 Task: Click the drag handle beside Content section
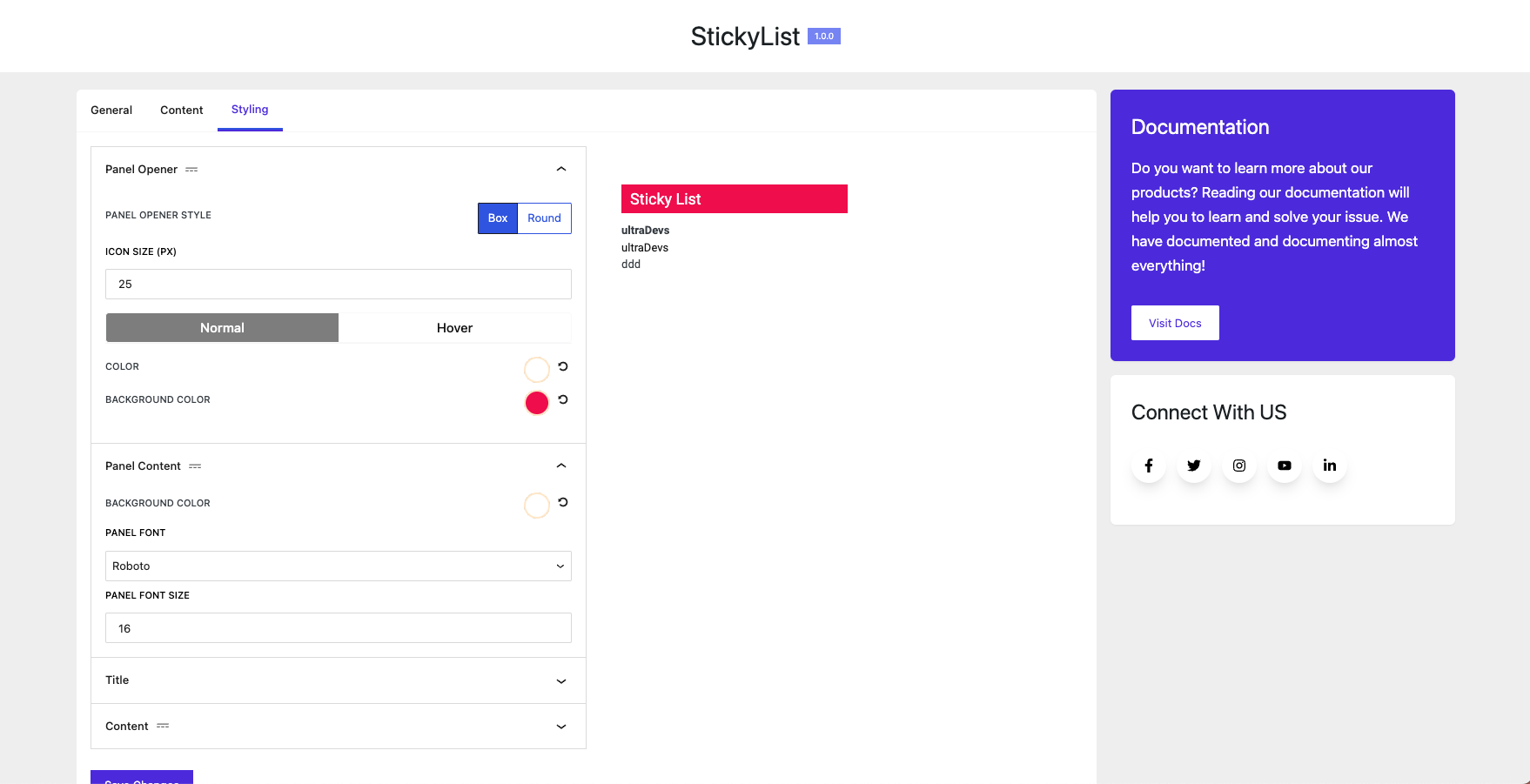163,726
